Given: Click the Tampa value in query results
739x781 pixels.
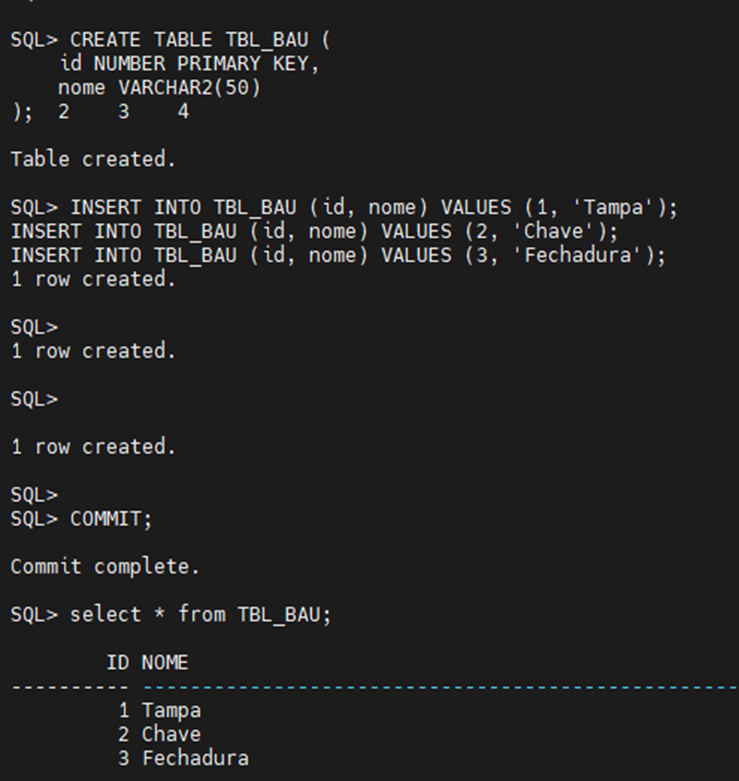Looking at the screenshot, I should (x=171, y=711).
